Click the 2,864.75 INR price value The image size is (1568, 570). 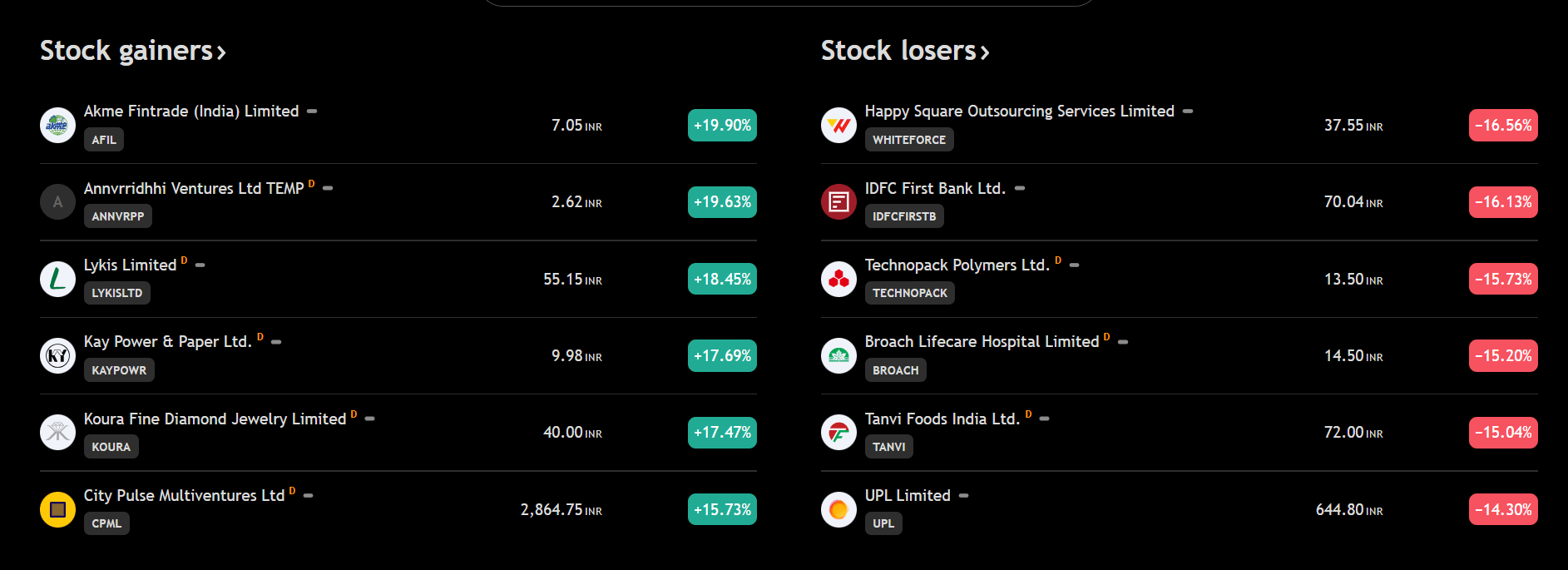[561, 510]
